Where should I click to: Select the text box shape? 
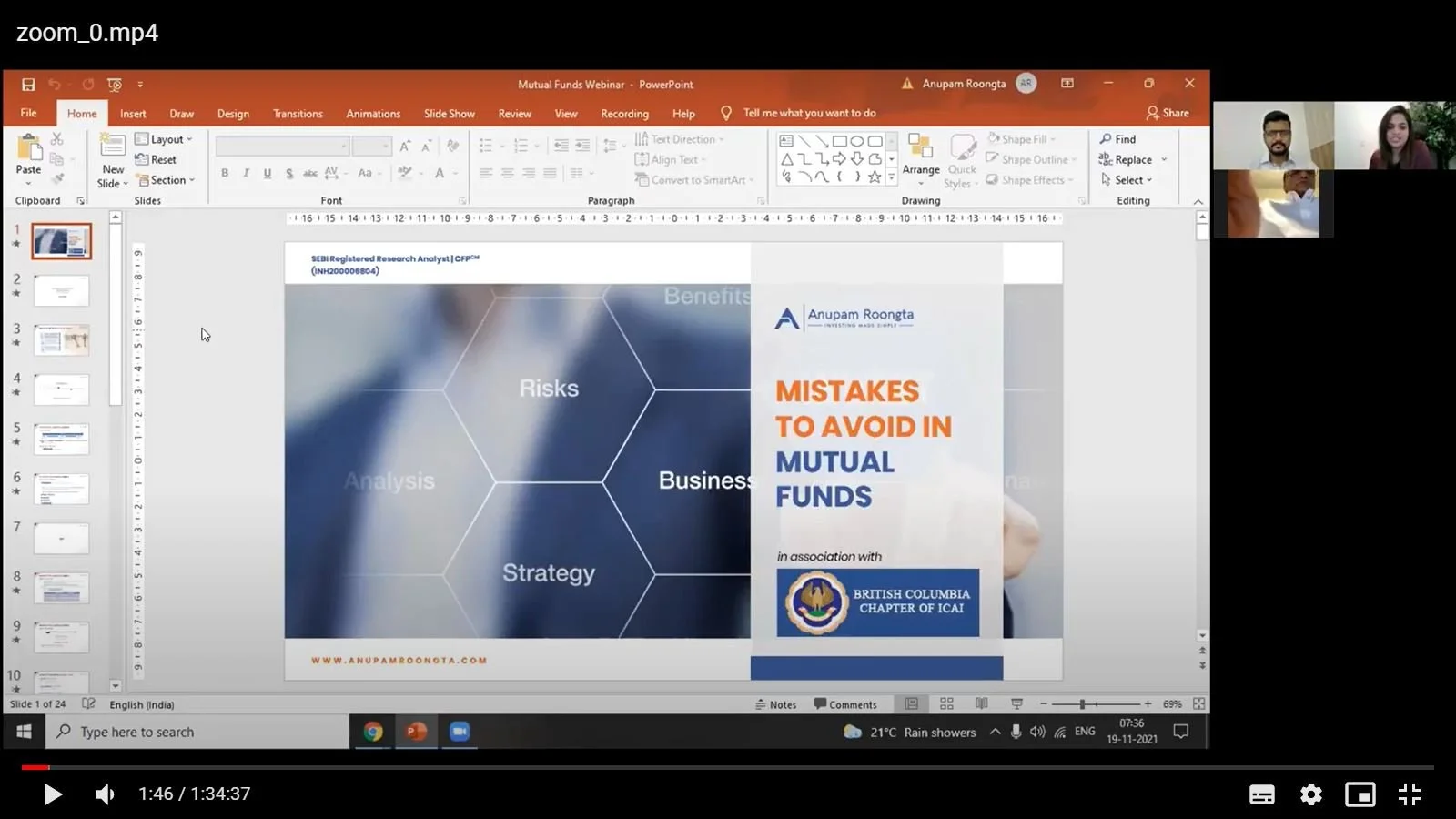tap(787, 141)
